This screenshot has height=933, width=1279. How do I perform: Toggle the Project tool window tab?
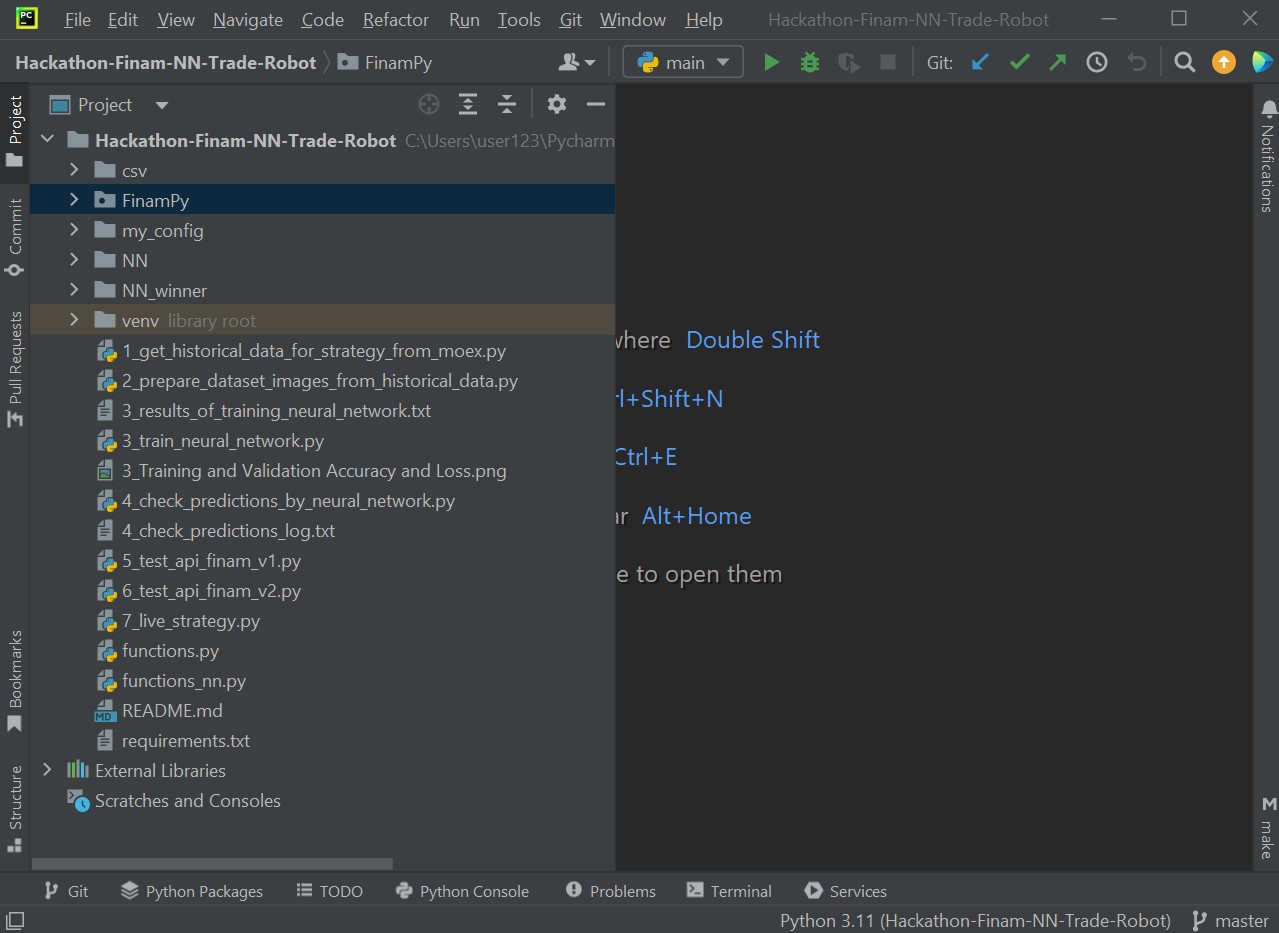[x=15, y=132]
